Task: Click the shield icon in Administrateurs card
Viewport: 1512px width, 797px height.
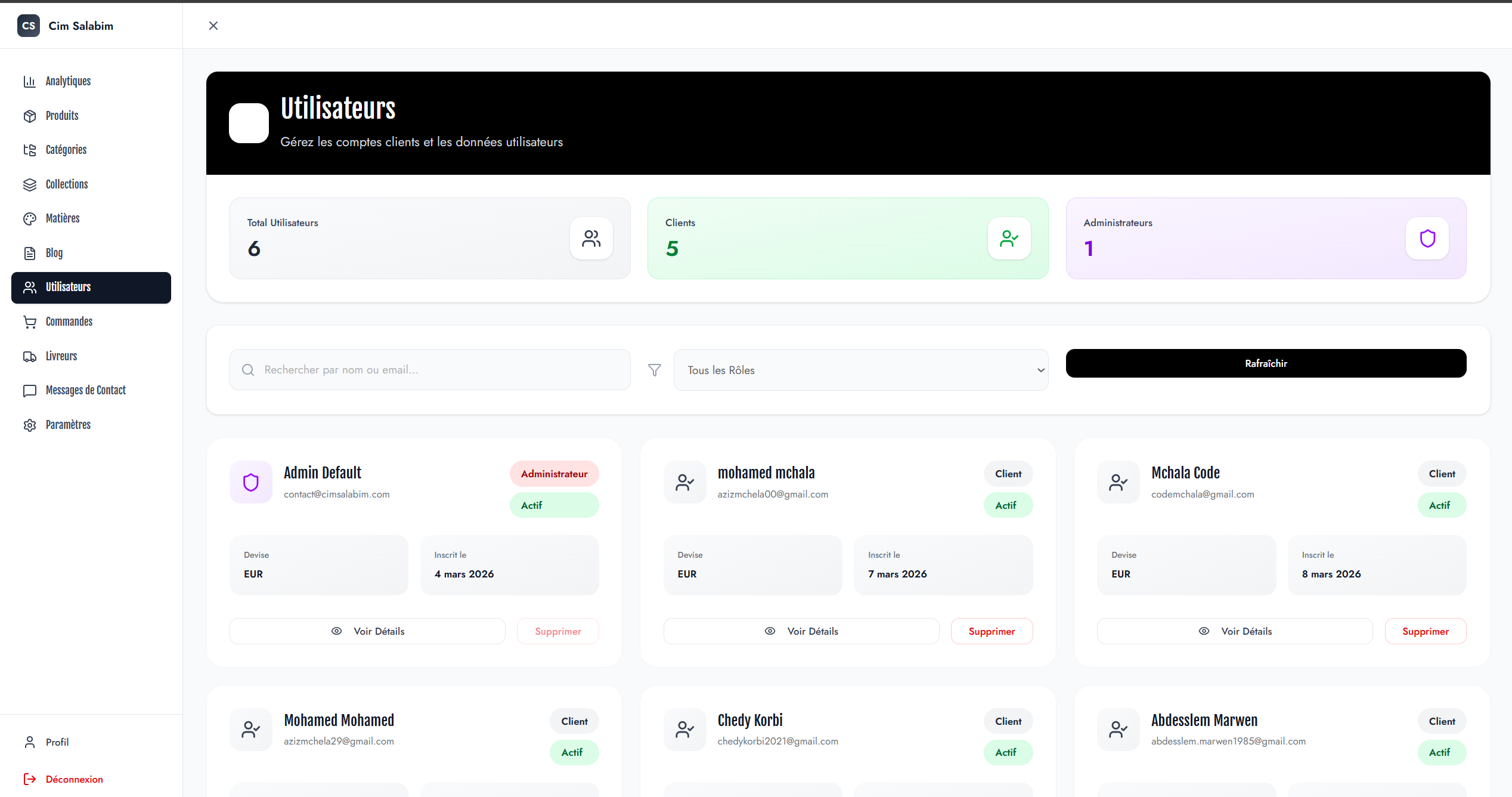Action: (1427, 239)
